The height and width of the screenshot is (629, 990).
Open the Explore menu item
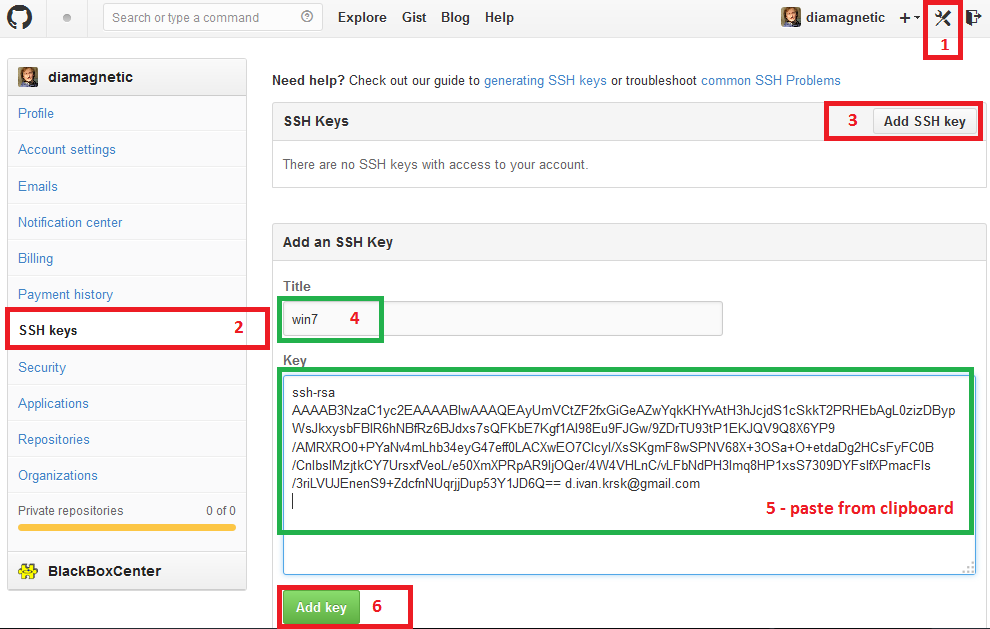(x=362, y=17)
